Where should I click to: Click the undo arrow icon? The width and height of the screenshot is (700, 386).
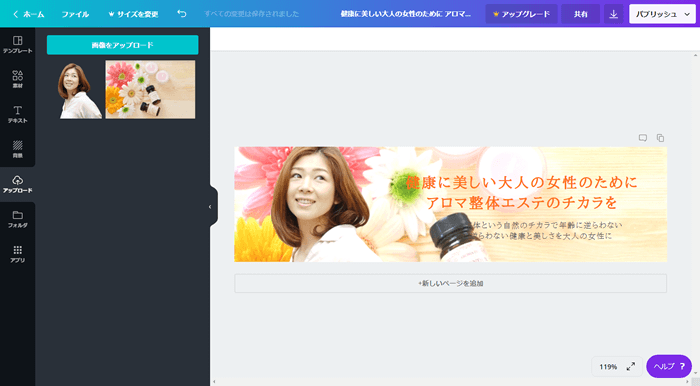coord(182,14)
